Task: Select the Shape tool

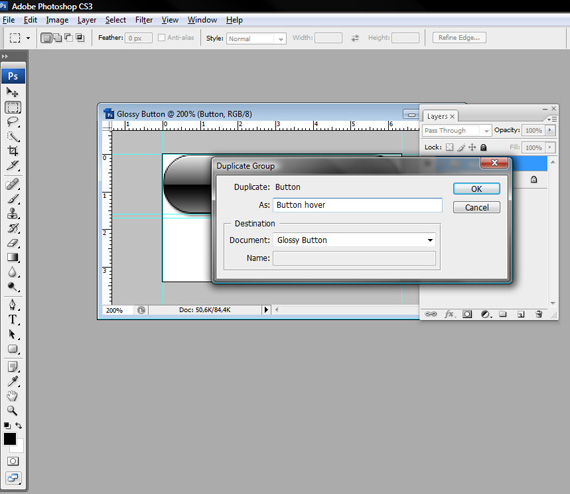Action: (x=13, y=349)
